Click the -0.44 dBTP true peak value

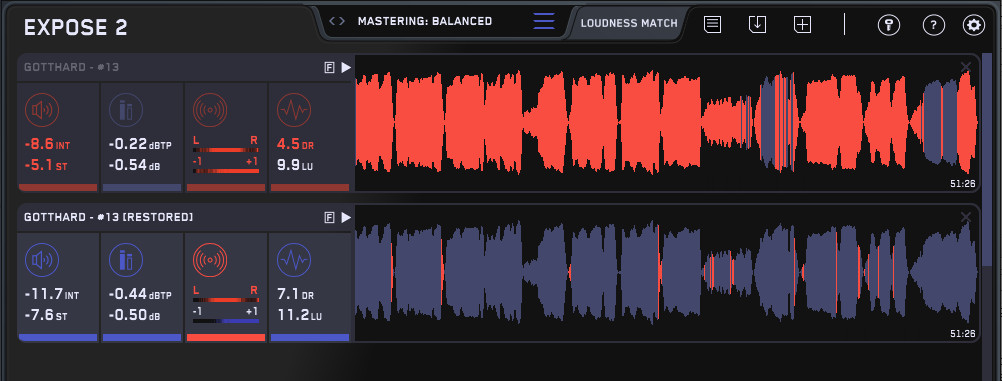point(140,295)
